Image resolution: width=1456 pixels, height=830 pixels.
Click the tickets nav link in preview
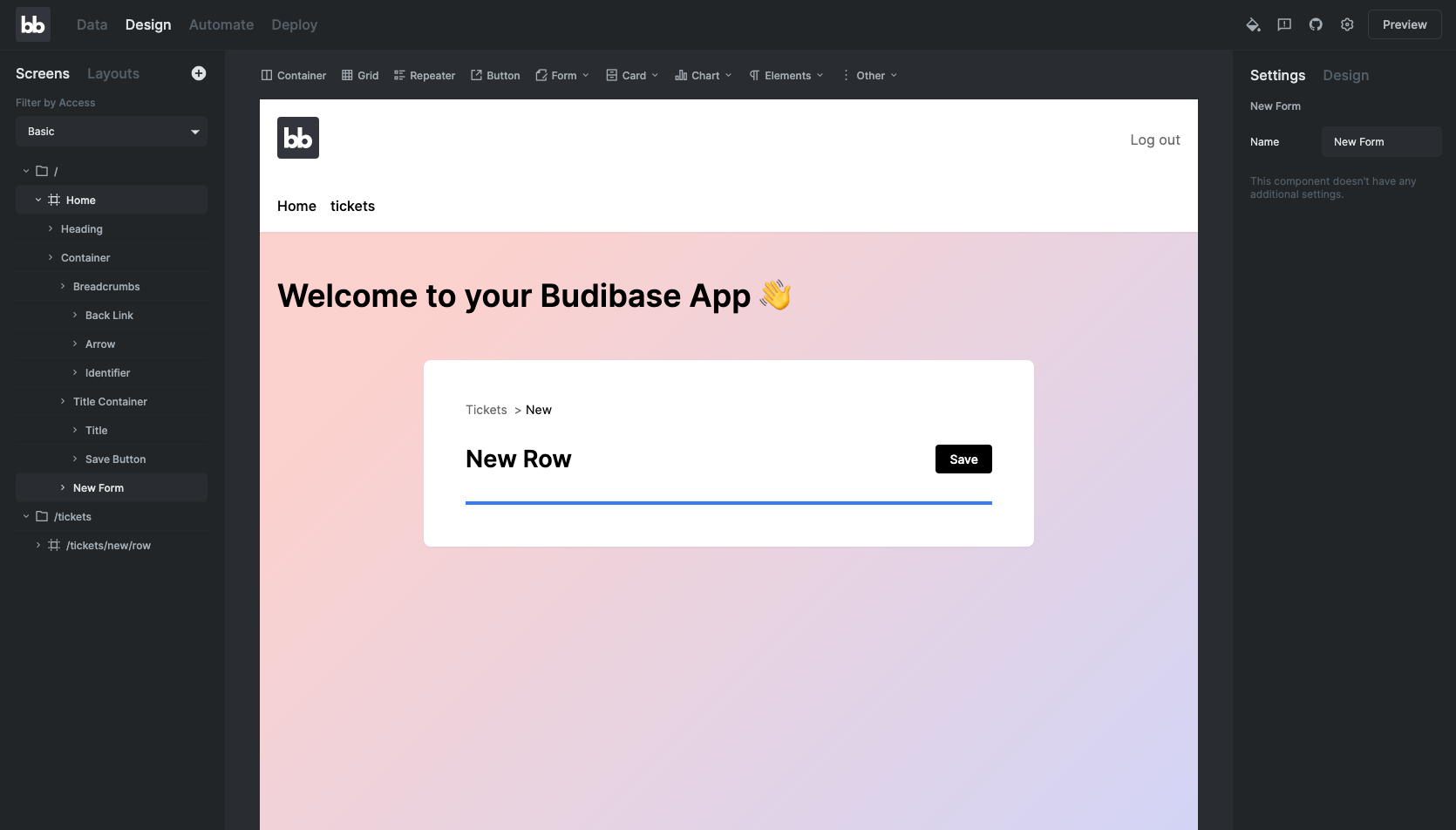(x=352, y=206)
